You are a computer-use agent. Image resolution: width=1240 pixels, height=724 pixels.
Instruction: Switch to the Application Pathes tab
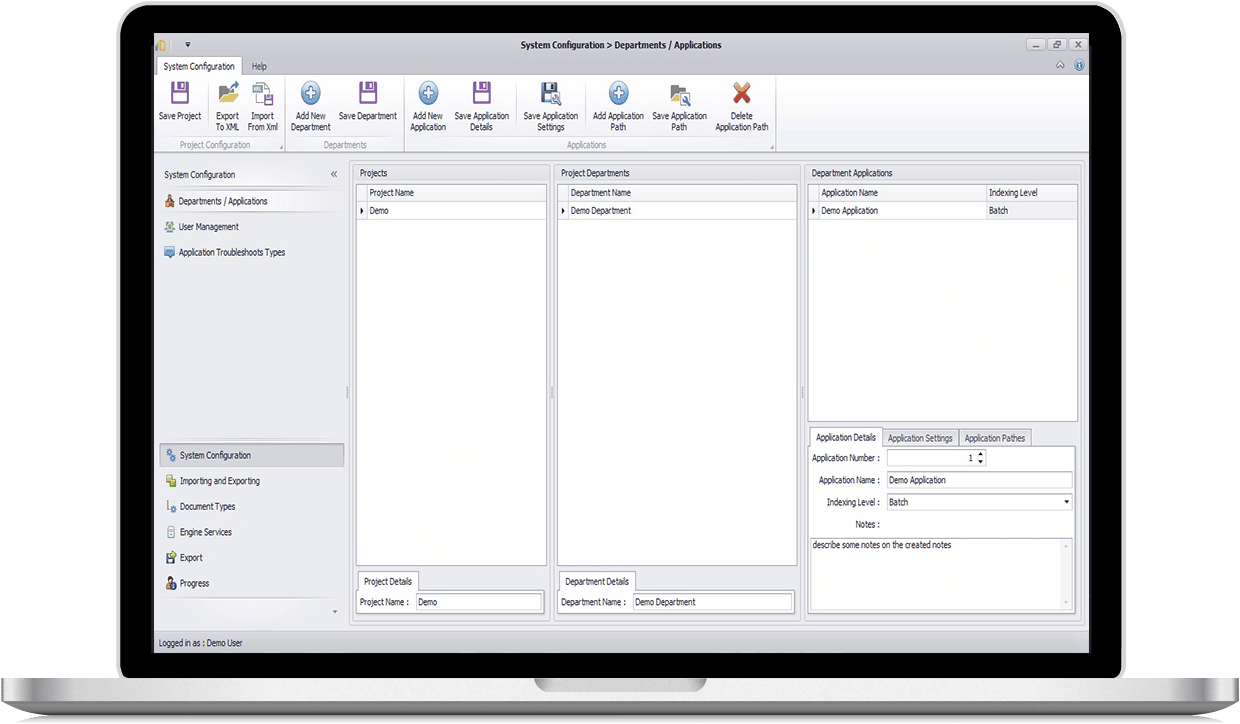[995, 438]
